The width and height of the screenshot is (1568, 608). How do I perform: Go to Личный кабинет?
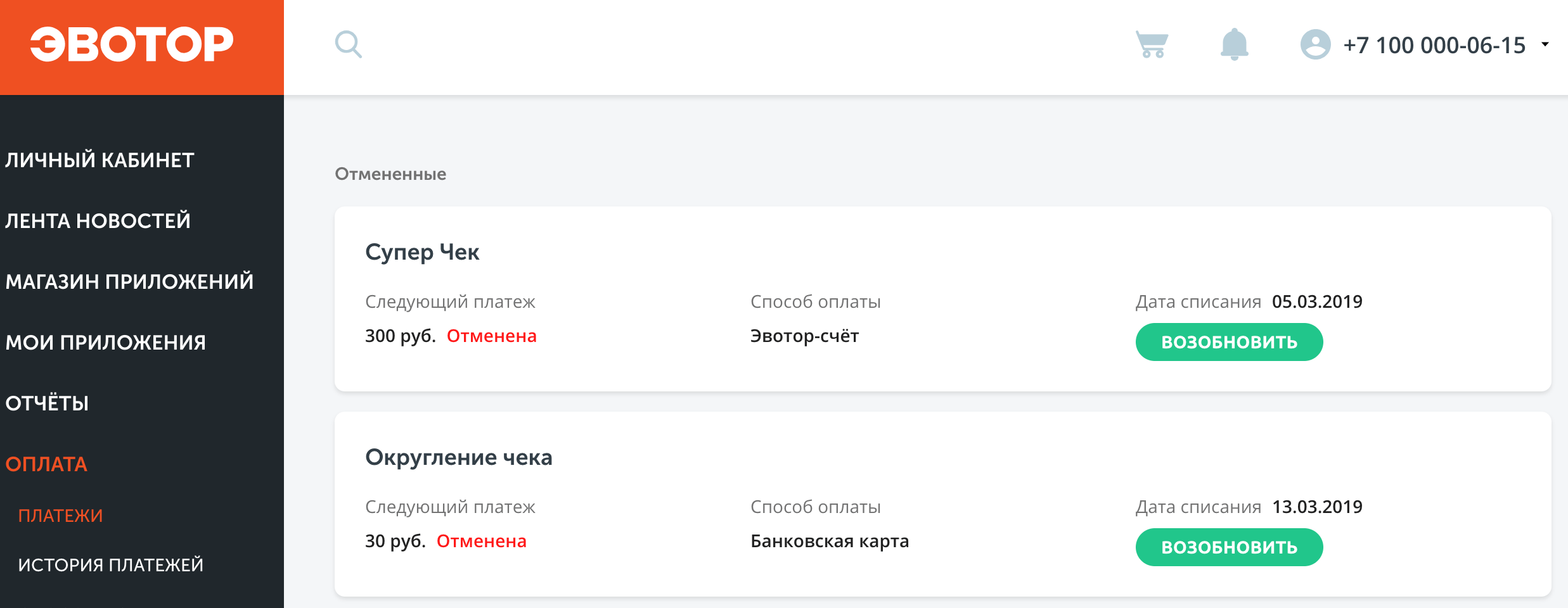pos(100,160)
